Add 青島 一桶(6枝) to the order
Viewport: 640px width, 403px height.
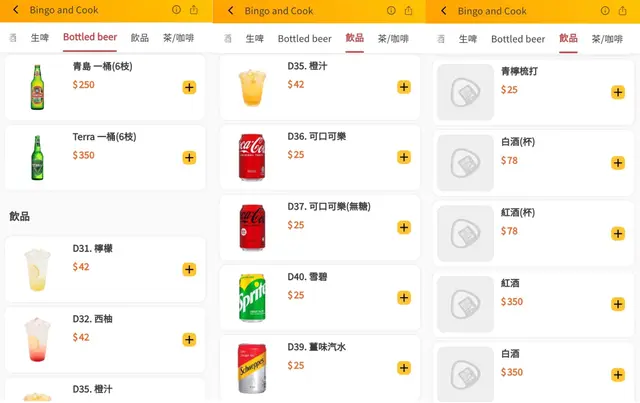coord(189,87)
